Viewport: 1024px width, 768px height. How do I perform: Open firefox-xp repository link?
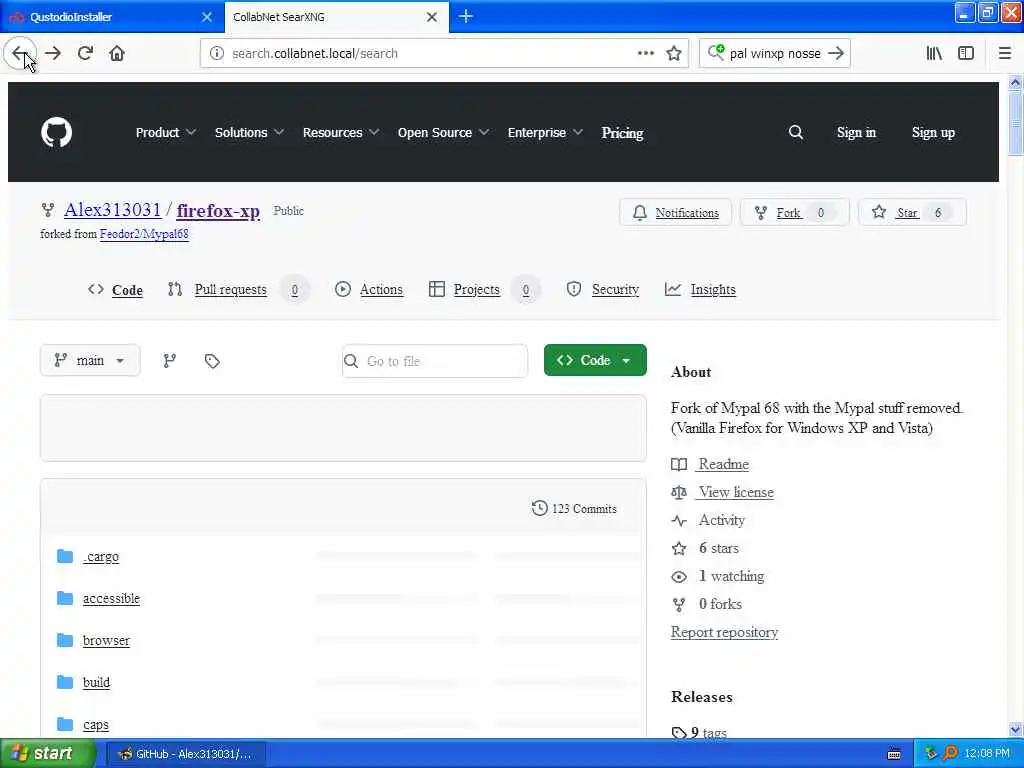click(x=218, y=210)
